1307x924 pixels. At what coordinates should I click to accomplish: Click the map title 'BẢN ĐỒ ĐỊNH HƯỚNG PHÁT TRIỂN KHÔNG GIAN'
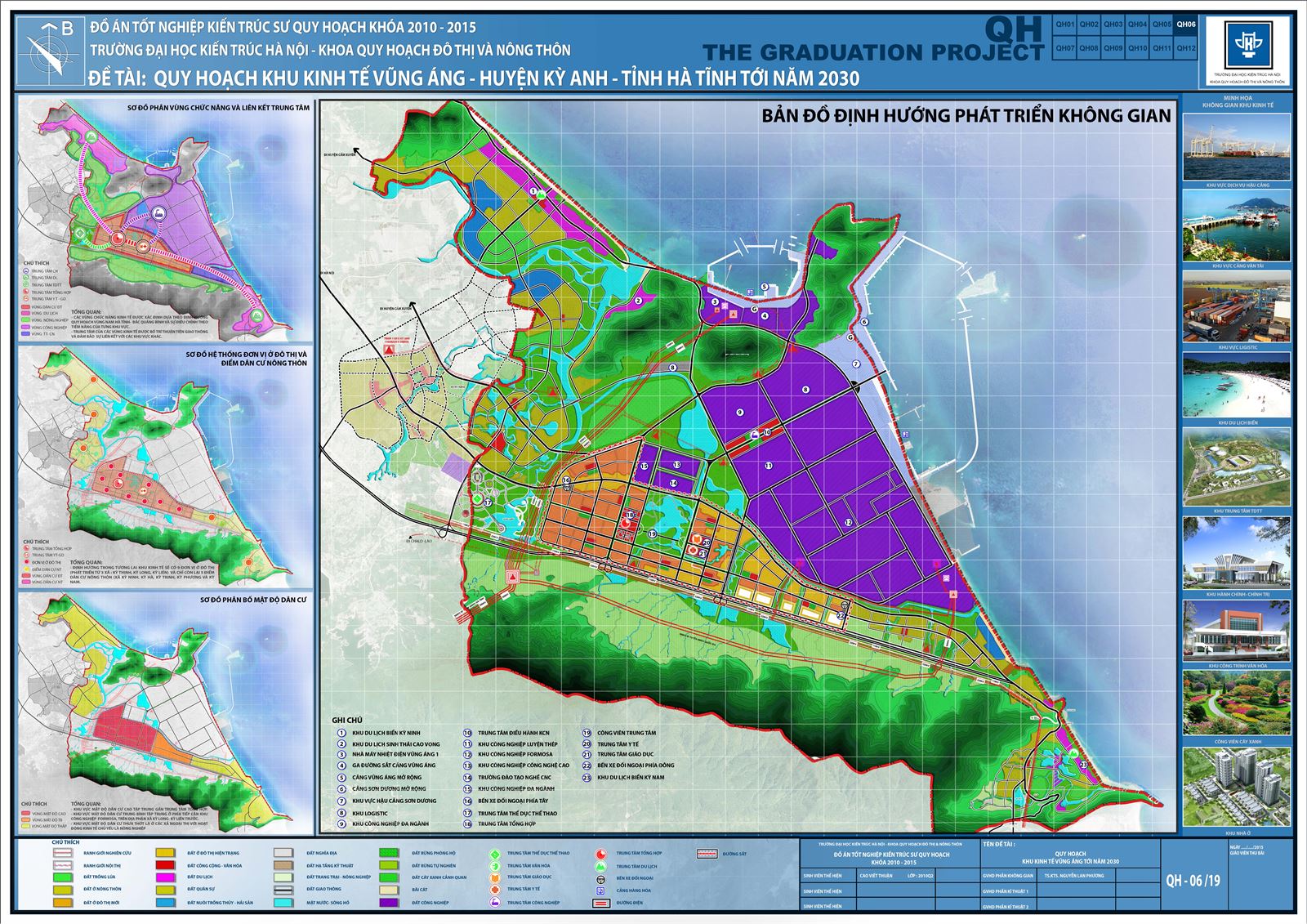point(966,116)
